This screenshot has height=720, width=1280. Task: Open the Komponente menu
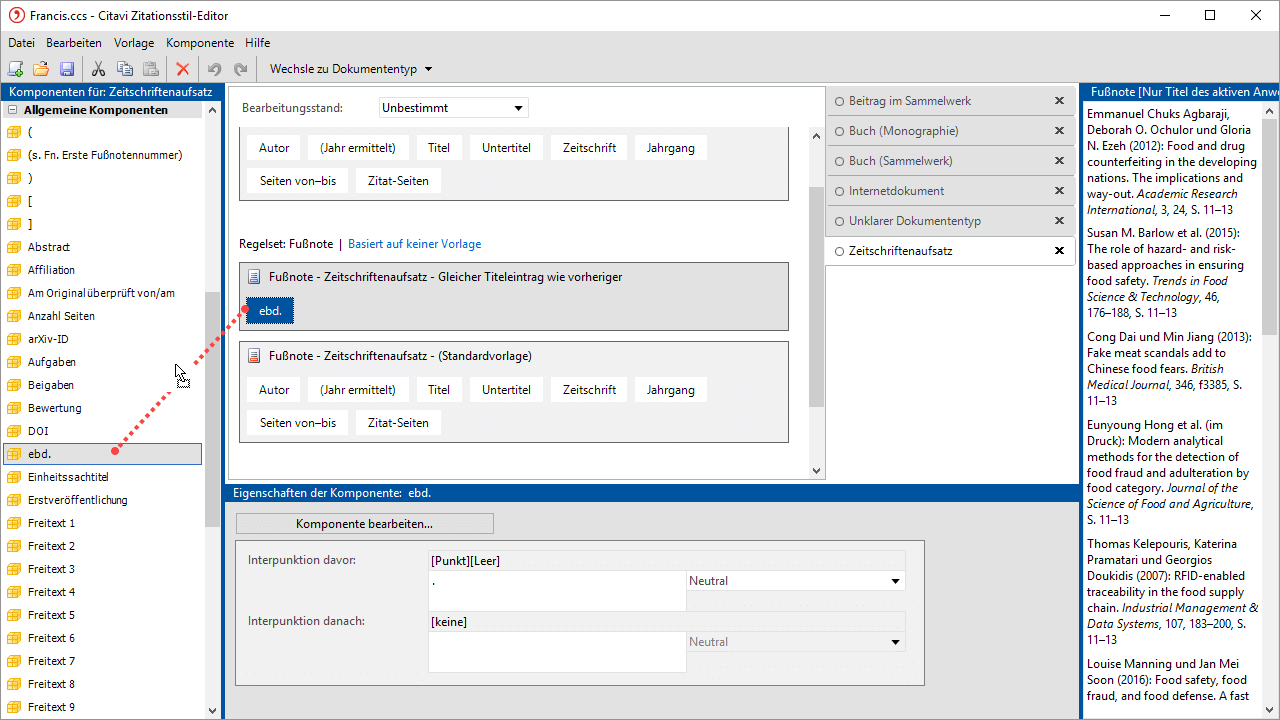click(x=200, y=43)
